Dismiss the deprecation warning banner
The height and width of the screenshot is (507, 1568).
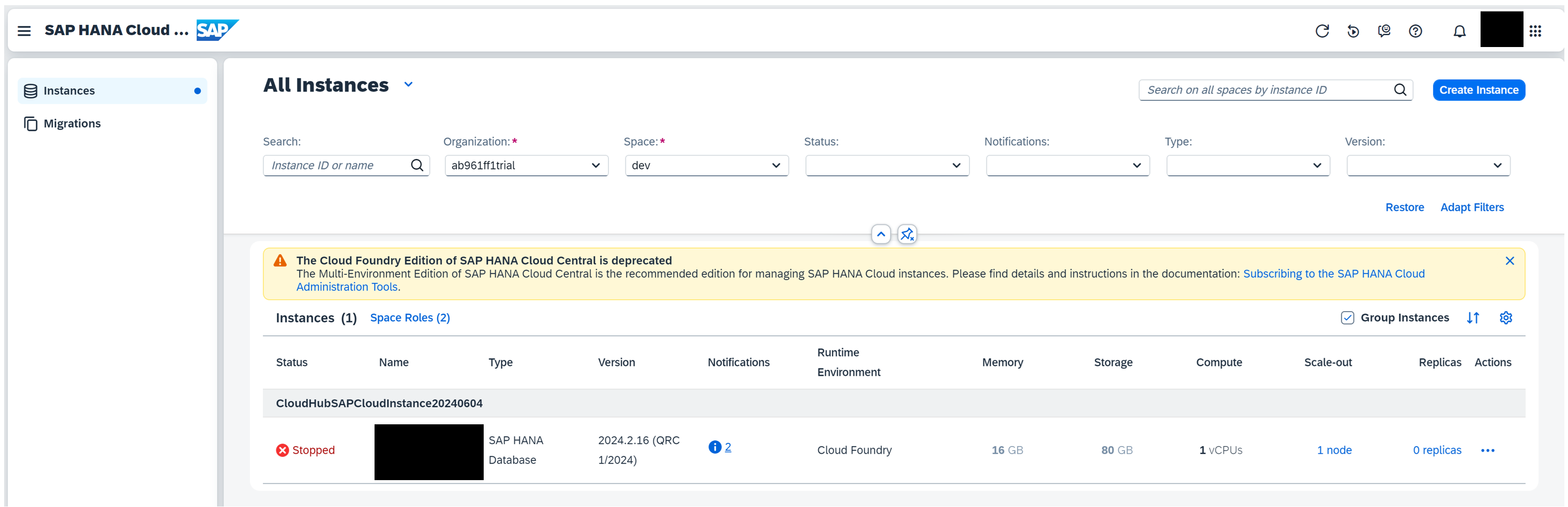pos(1509,261)
